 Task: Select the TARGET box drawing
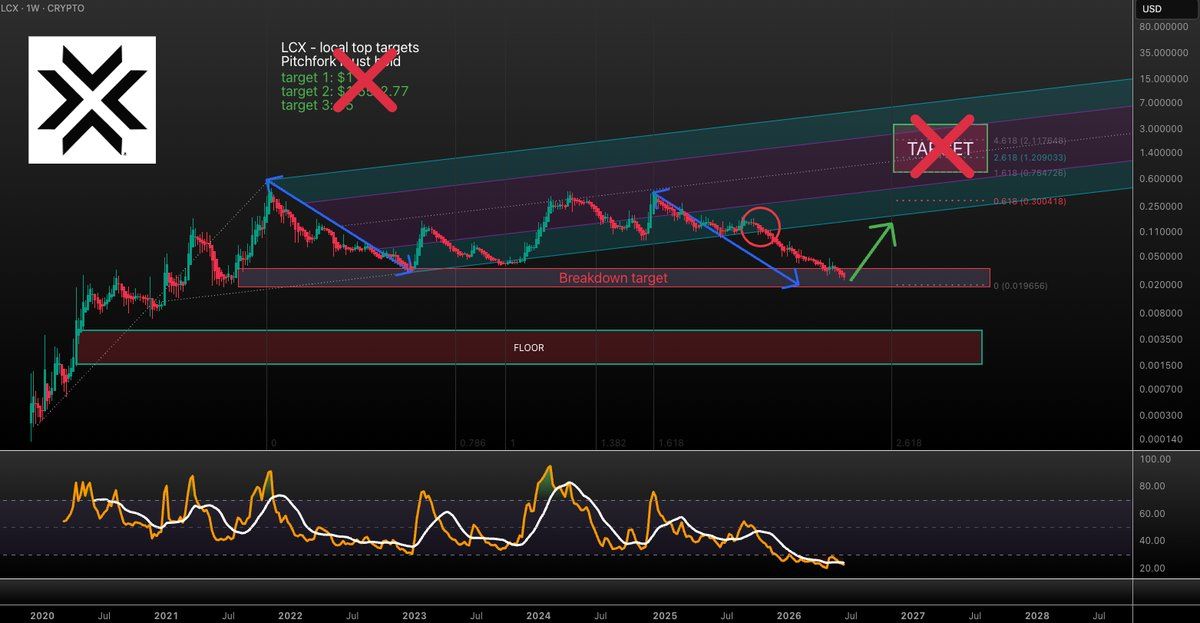pos(940,148)
